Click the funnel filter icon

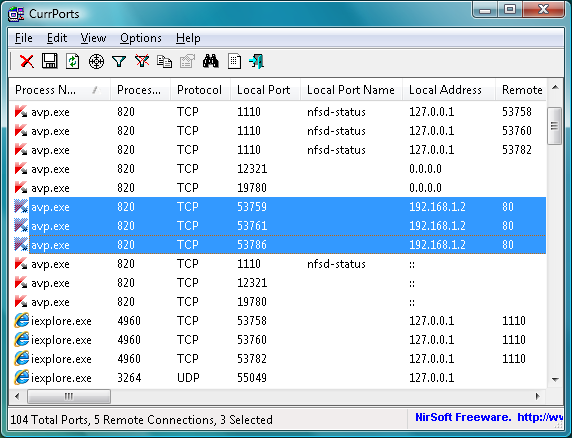[x=119, y=61]
